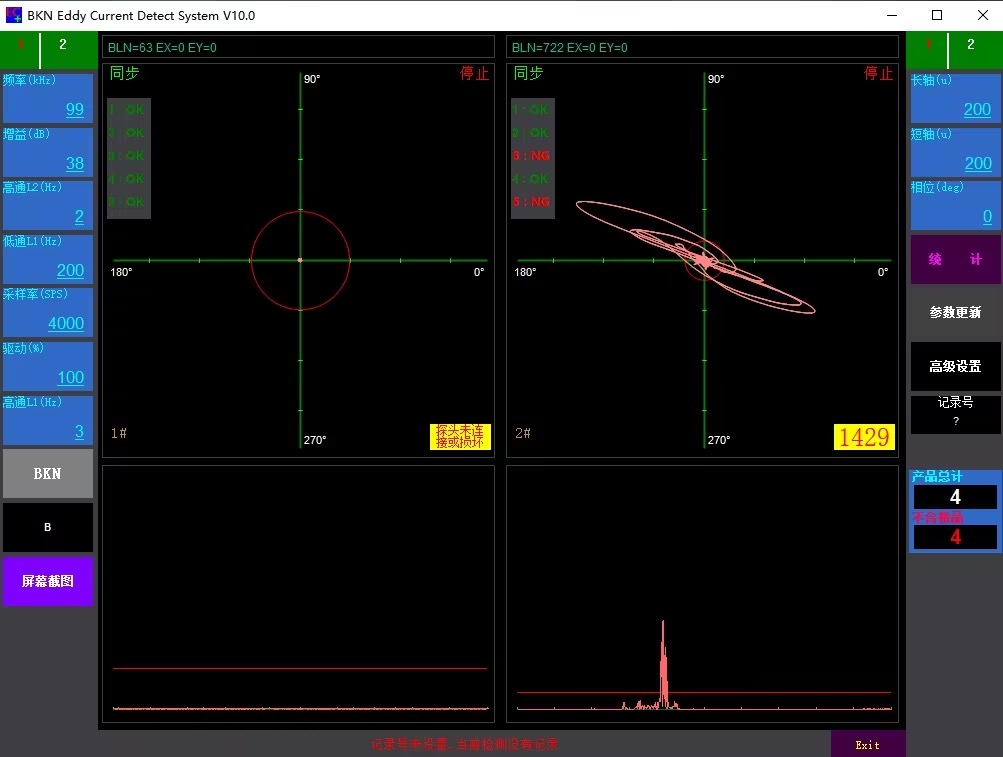Set the 相位(deg) phase value

tap(986, 217)
